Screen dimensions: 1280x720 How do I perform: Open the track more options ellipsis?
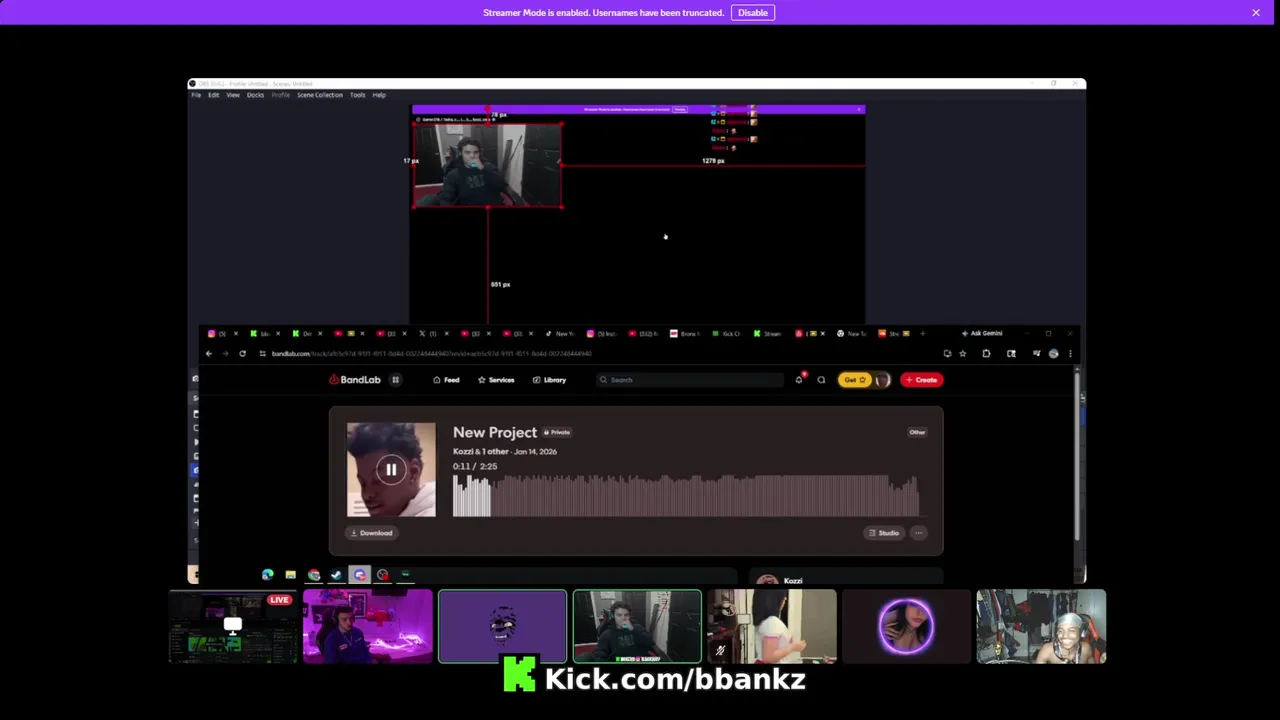point(919,533)
